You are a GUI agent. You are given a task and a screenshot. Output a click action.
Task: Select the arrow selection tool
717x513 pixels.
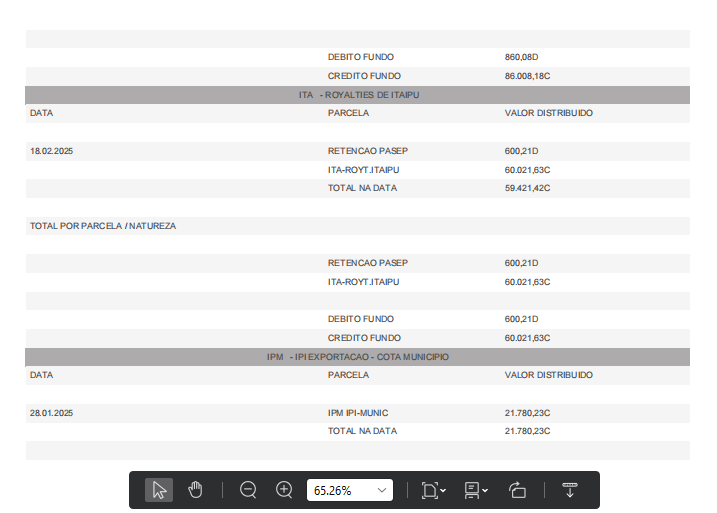pyautogui.click(x=159, y=490)
